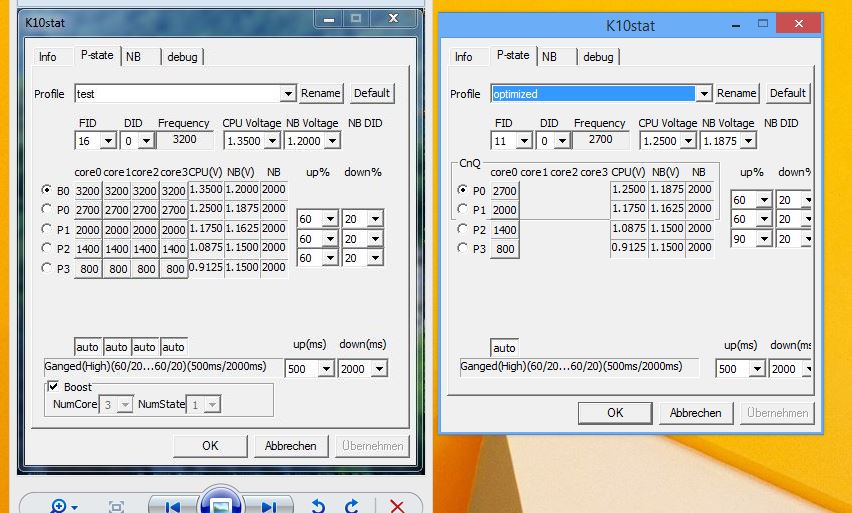Open the up% dropdown showing 90
852x513 pixels.
pyautogui.click(x=765, y=239)
